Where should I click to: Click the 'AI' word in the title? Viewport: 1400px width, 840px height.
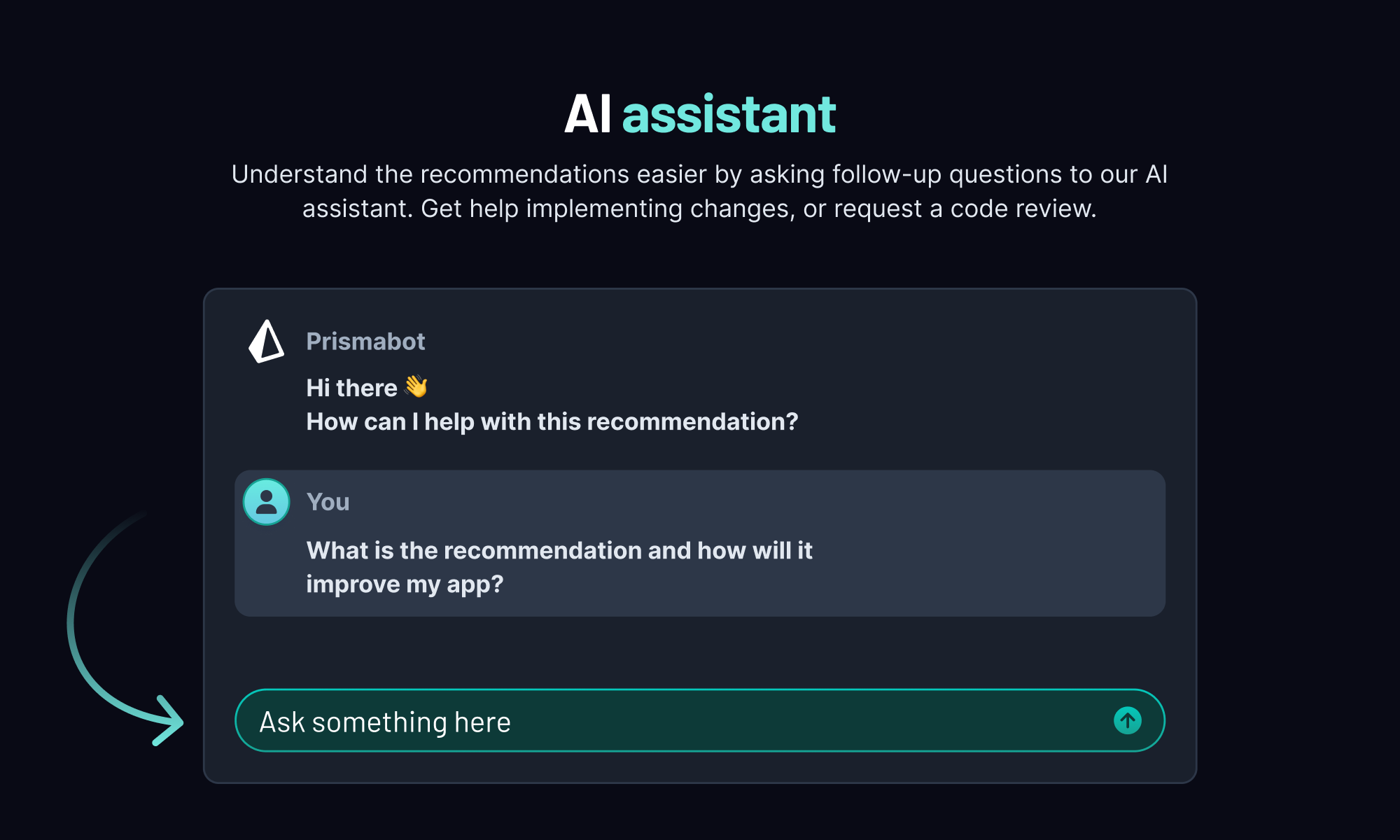pos(588,114)
